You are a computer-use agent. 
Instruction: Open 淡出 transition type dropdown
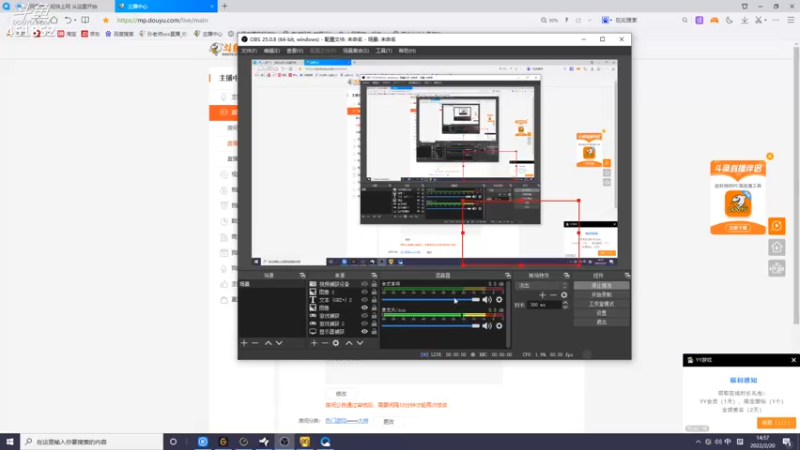pyautogui.click(x=542, y=285)
